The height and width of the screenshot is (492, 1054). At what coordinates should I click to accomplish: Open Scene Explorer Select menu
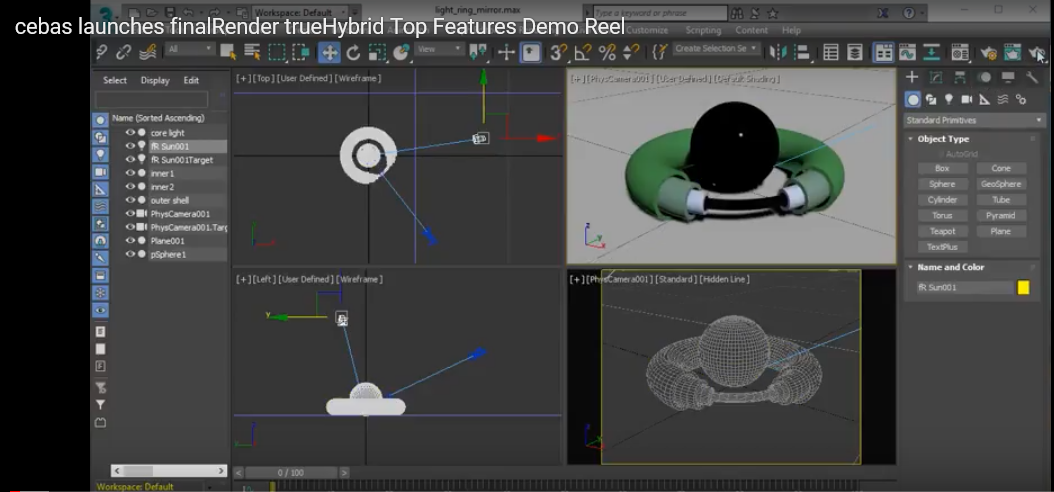coord(114,80)
